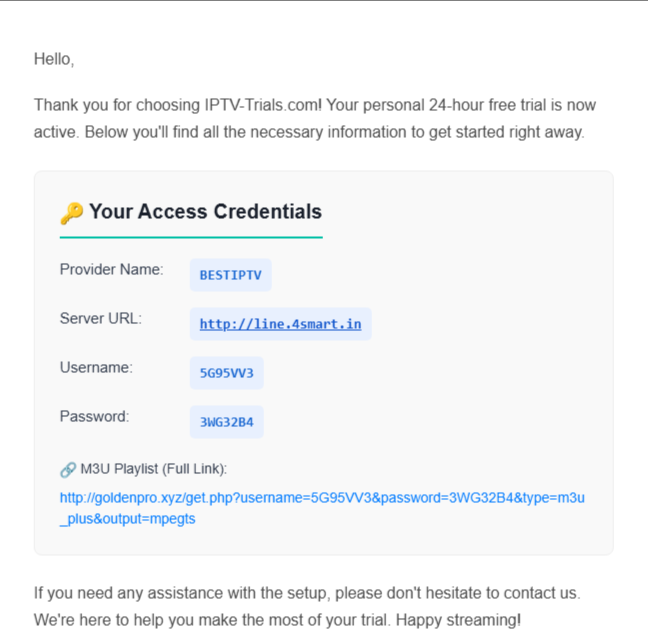Click the setup assistance sentence
Image resolution: width=648 pixels, height=636 pixels.
[307, 593]
